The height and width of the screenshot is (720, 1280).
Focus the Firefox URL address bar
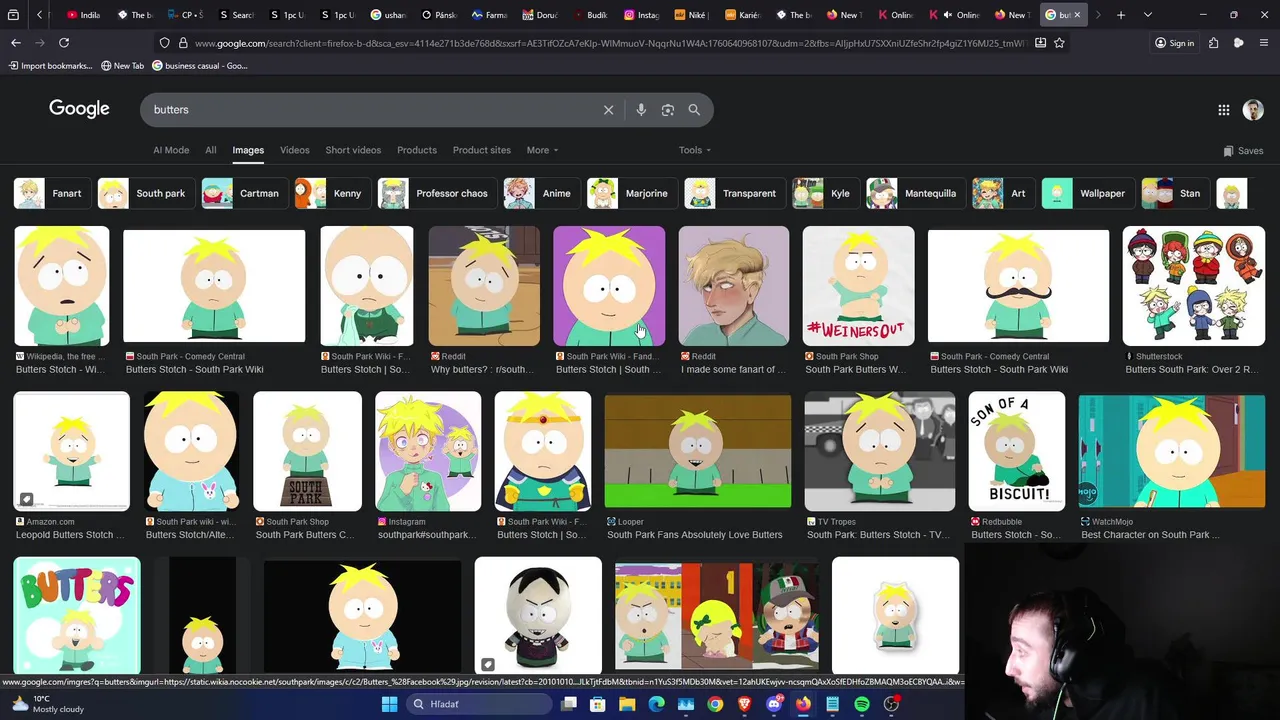[x=610, y=43]
